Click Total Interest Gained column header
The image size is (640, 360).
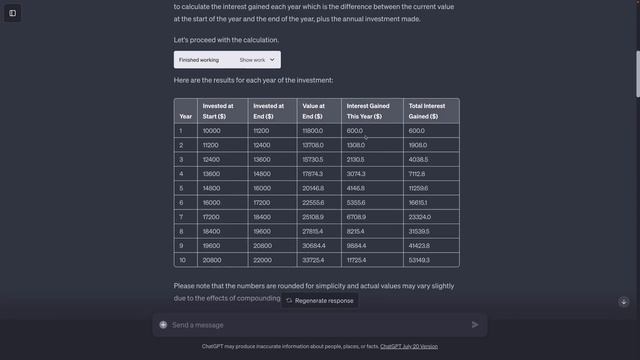coord(431,111)
